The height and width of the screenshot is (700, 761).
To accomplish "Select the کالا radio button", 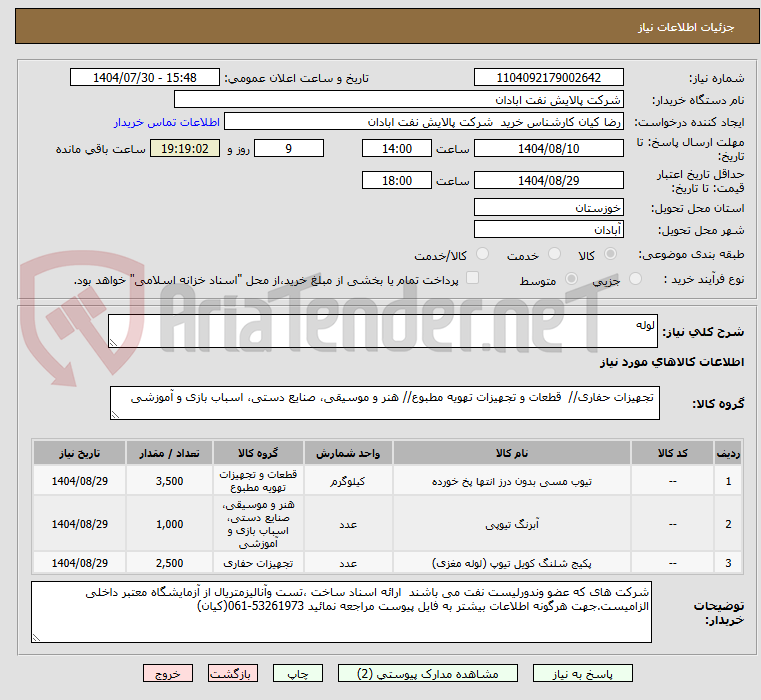I will click(611, 254).
